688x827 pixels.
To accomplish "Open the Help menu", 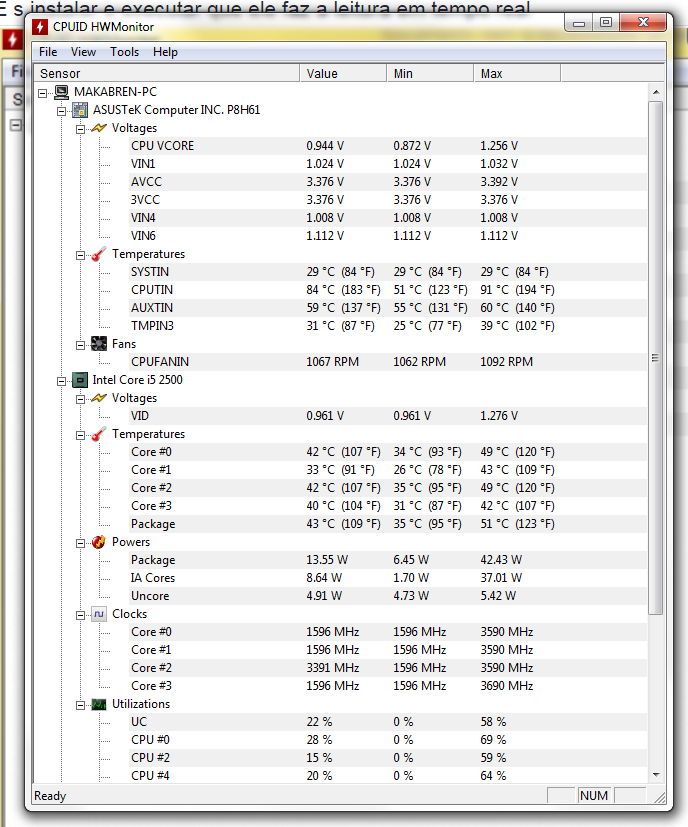I will pyautogui.click(x=165, y=52).
